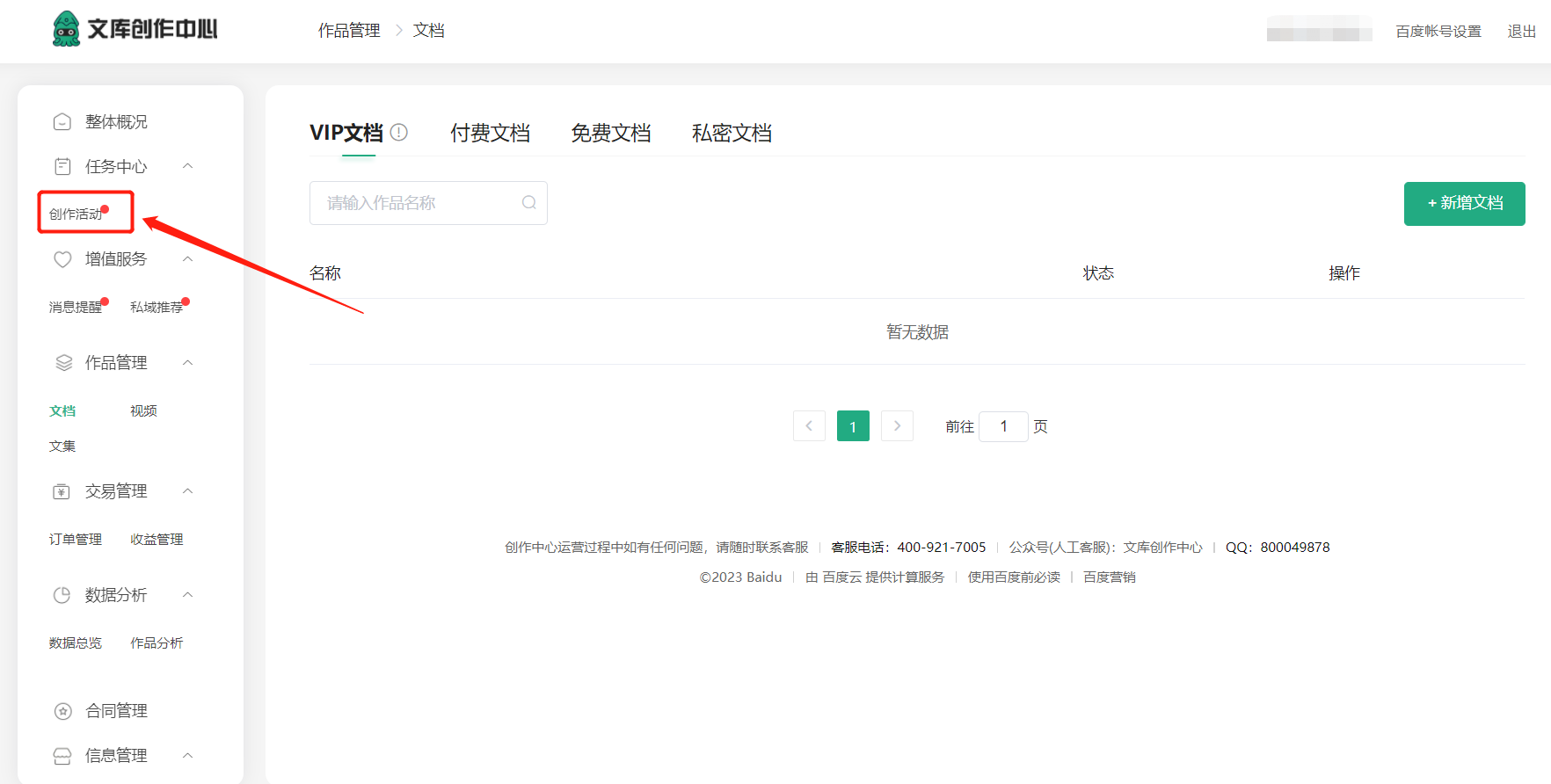Screen dimensions: 1551x784
Task: Click the 操作 column header
Action: (1344, 273)
